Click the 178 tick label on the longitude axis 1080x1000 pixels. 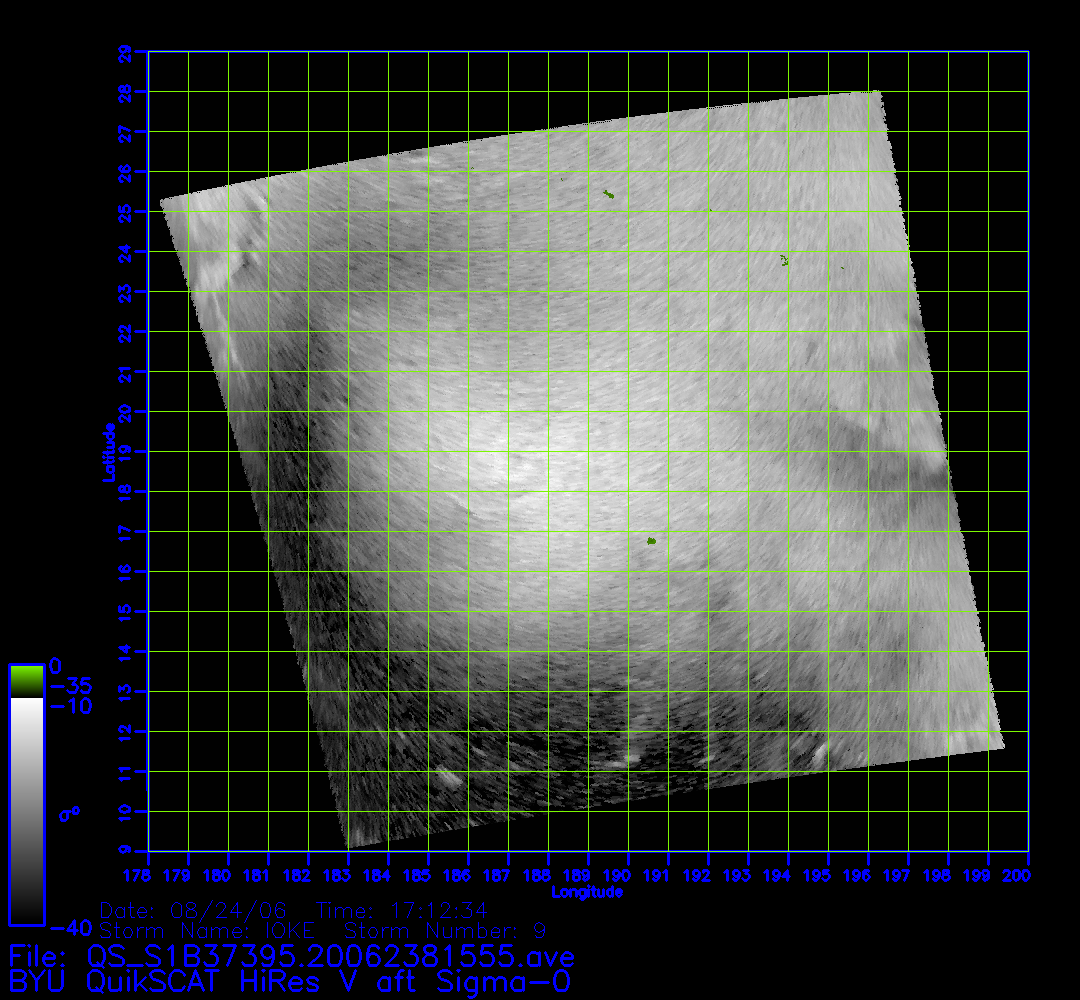(149, 876)
